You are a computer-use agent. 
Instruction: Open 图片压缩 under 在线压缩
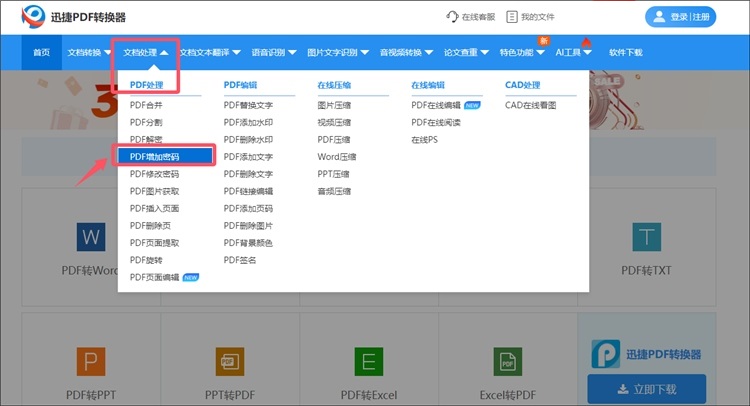click(334, 105)
